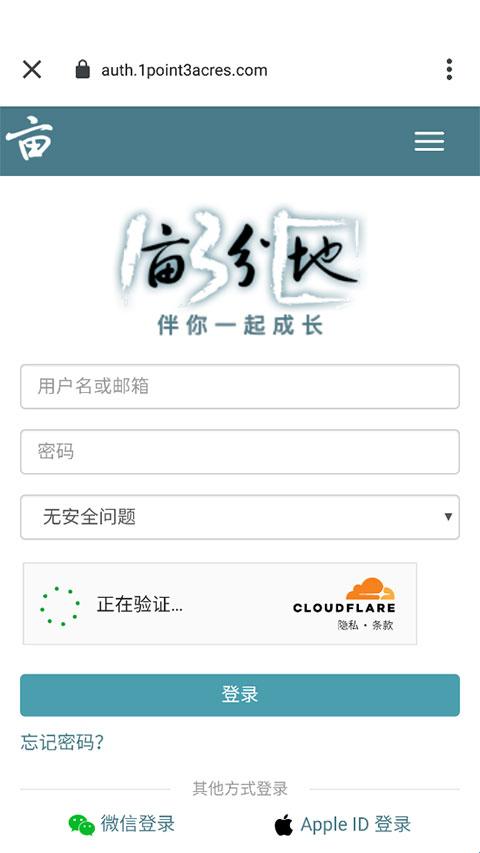Open Cloudflare 条款 terms link
The width and height of the screenshot is (480, 853).
click(383, 625)
